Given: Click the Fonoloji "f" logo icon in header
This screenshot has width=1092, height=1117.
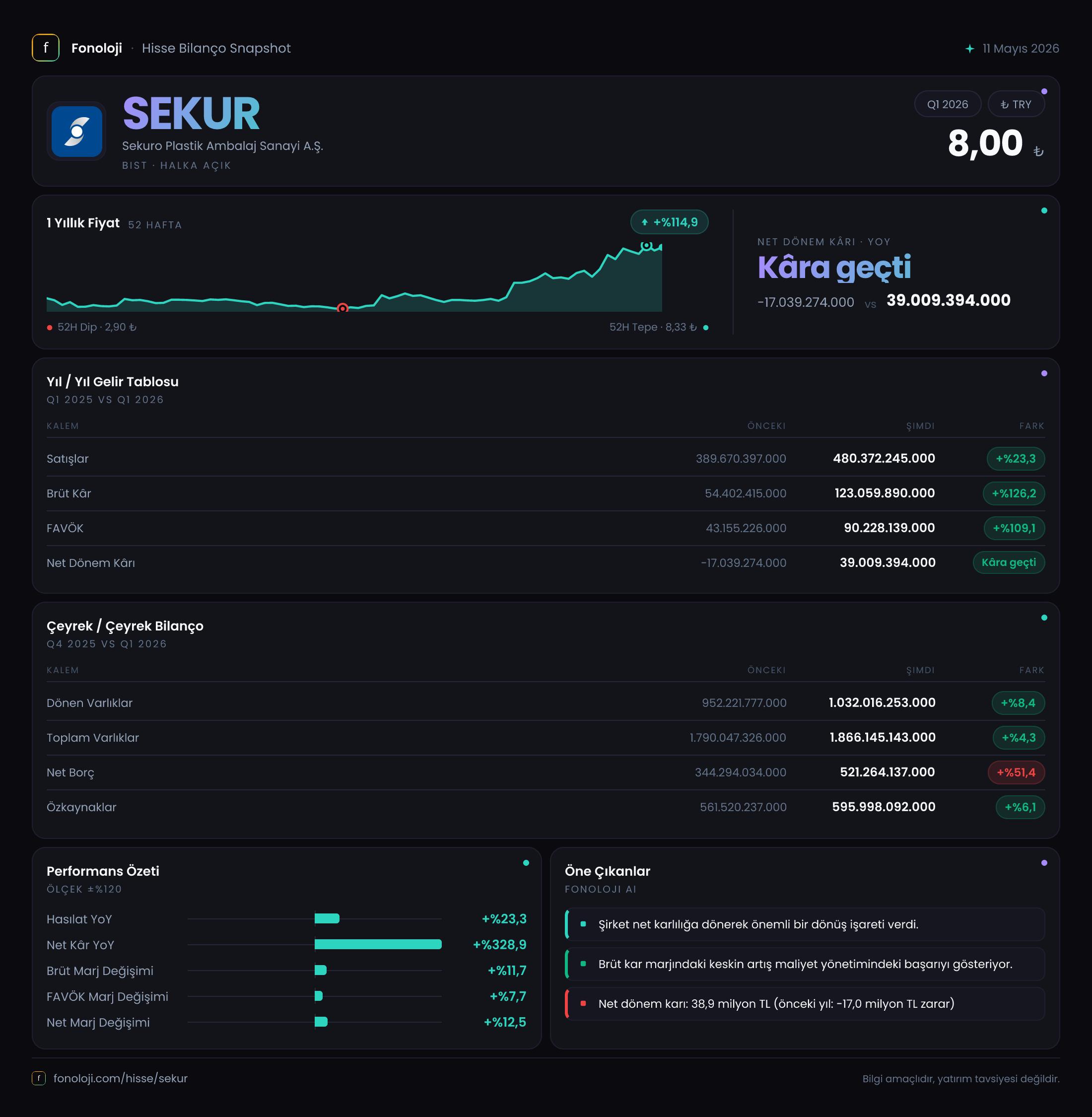Looking at the screenshot, I should pyautogui.click(x=45, y=48).
